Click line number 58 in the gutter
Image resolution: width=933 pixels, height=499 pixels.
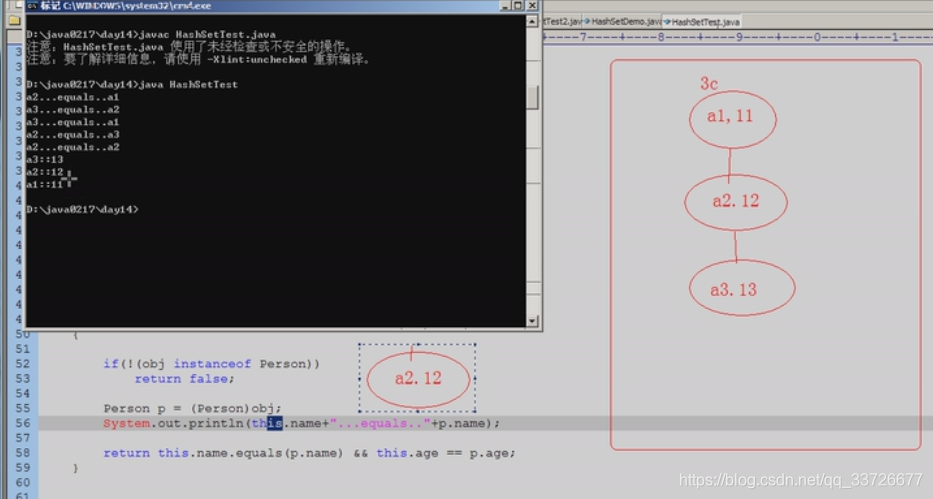[x=23, y=453]
